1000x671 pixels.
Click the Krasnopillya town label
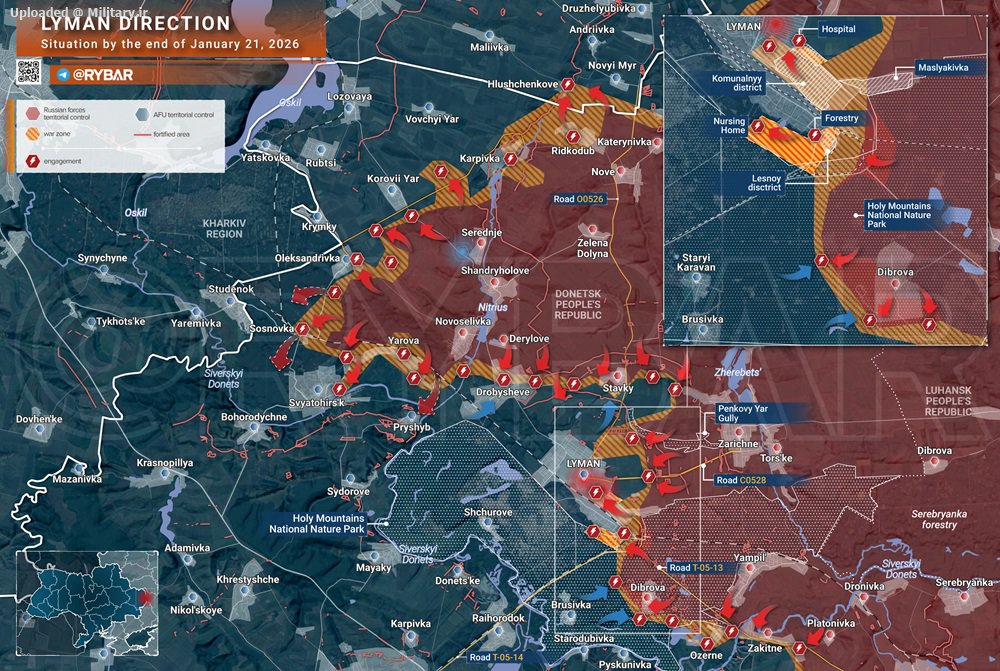pos(165,463)
